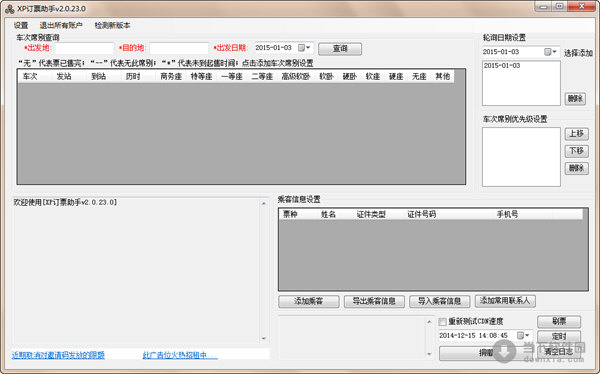
Task: Enable the 重新测试CDN速度 checkbox
Action: coord(443,322)
